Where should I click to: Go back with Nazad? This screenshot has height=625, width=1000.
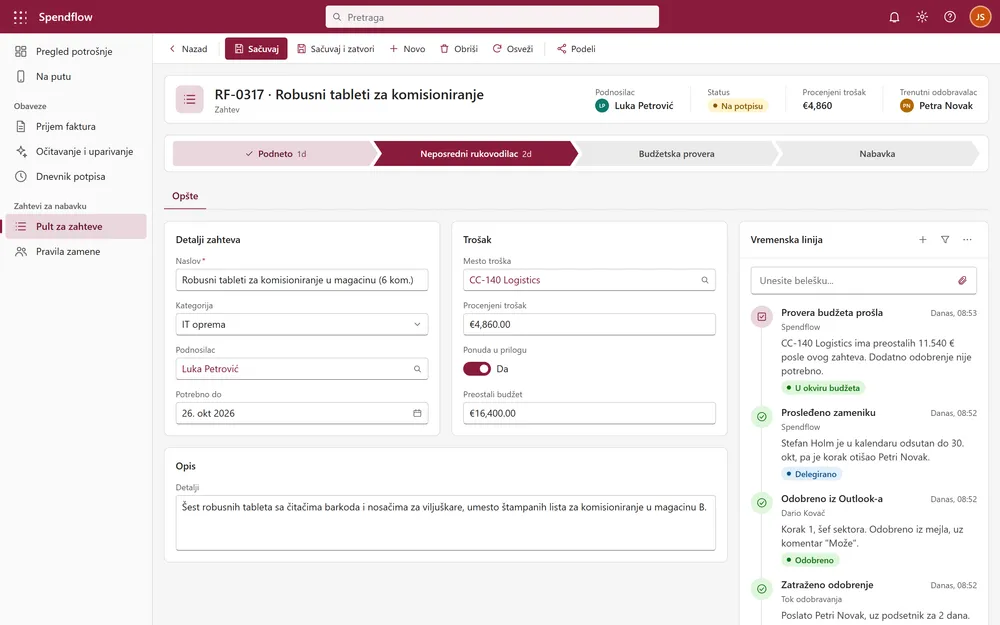click(x=188, y=49)
